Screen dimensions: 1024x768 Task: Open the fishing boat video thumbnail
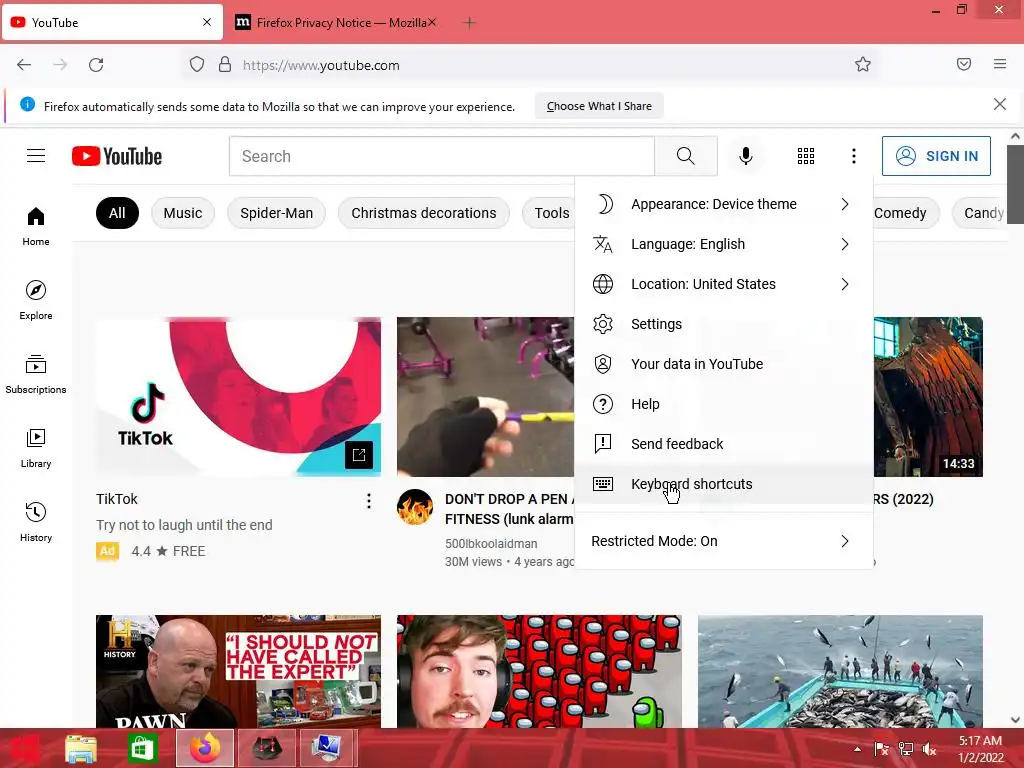point(840,671)
